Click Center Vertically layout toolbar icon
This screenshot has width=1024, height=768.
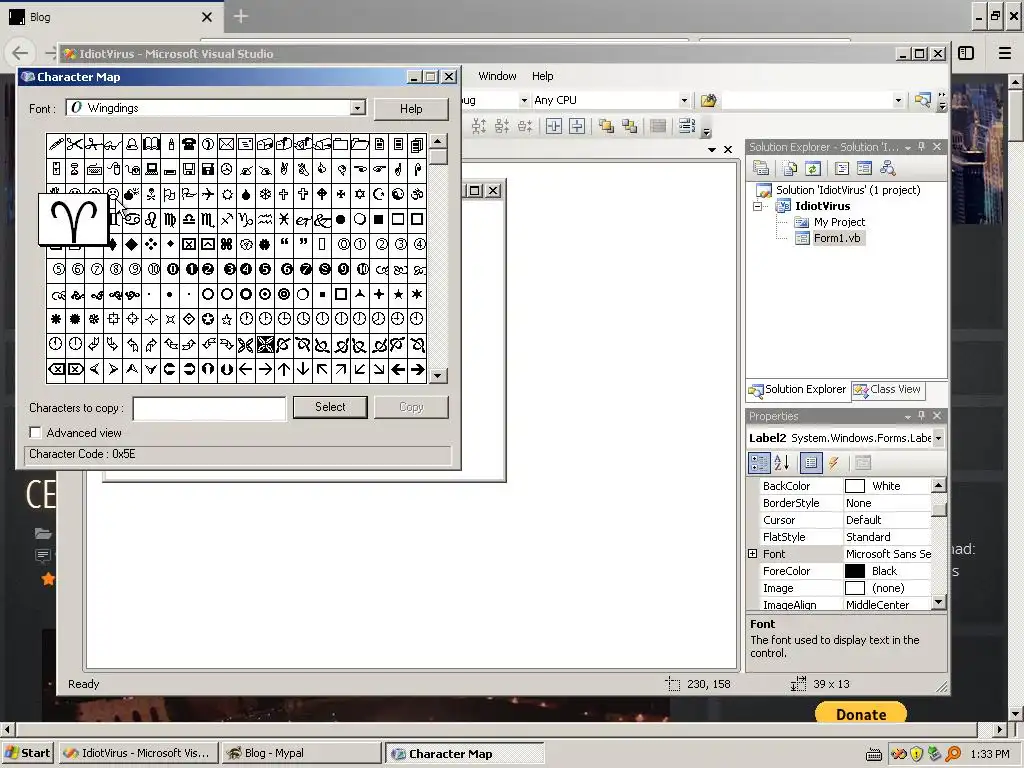point(577,126)
